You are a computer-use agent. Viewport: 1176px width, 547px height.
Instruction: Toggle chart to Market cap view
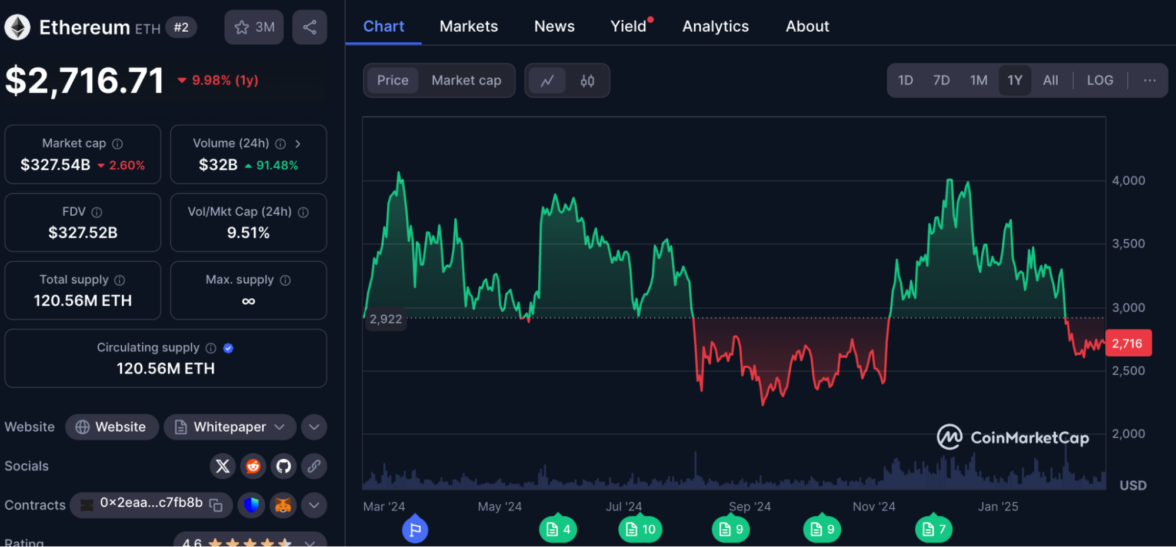(466, 80)
